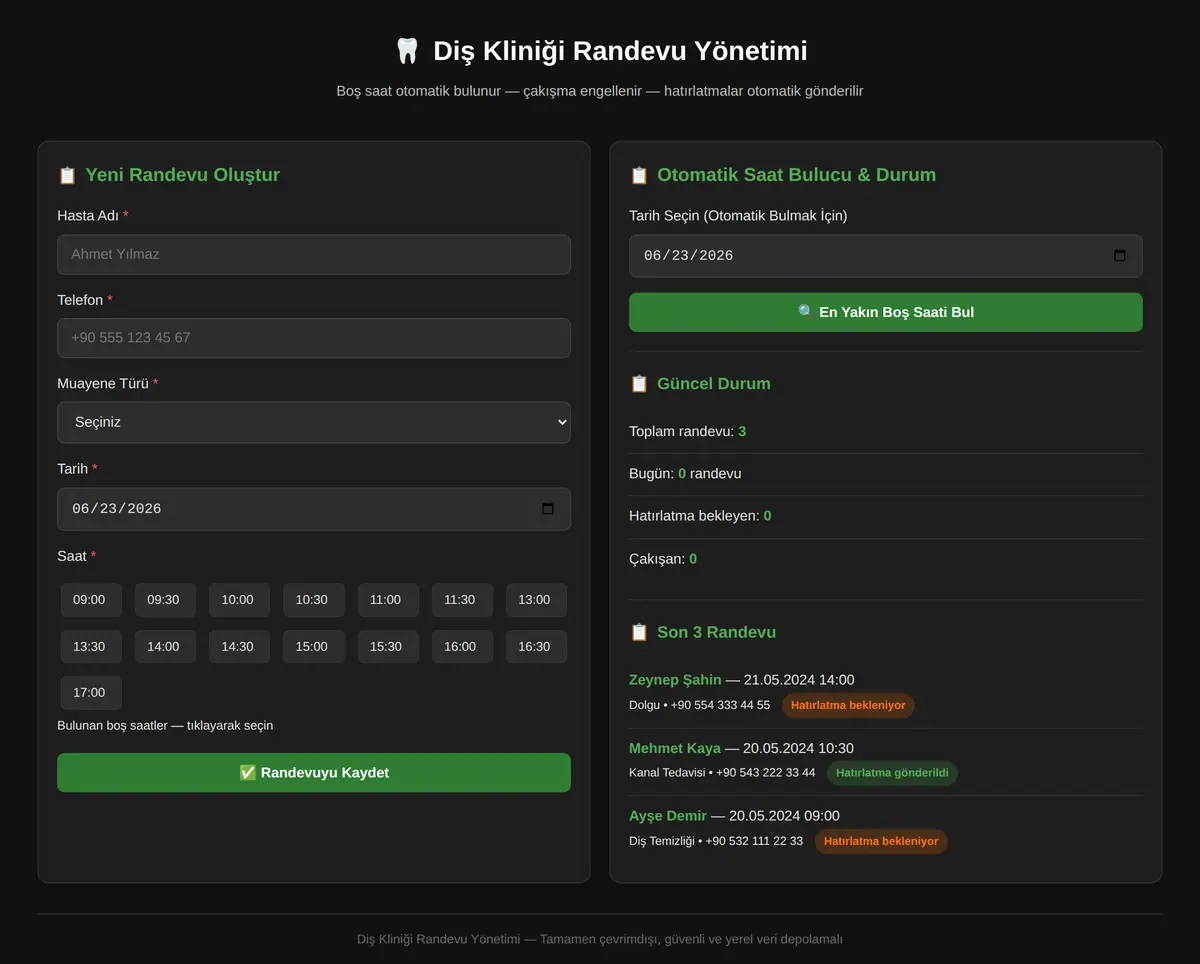This screenshot has height=964, width=1200.
Task: Select the 13:00 time slot
Action: click(x=535, y=600)
